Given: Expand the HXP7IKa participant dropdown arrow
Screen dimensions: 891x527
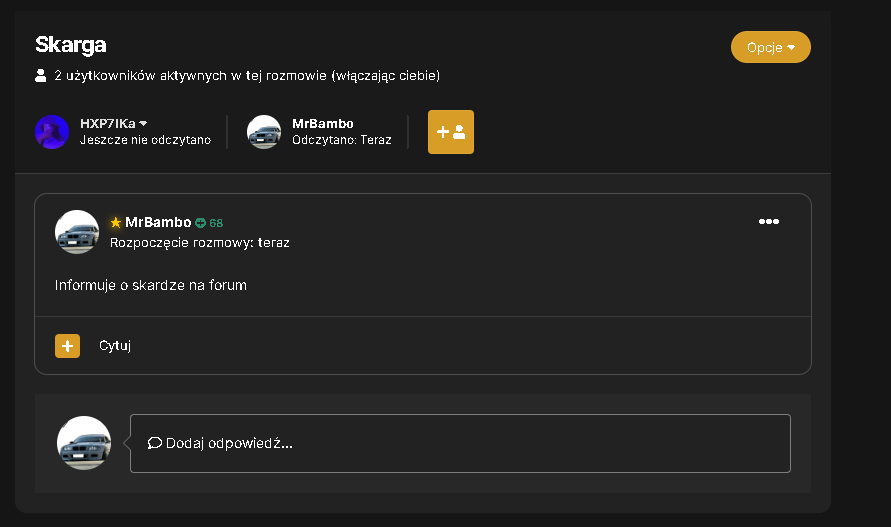Looking at the screenshot, I should (x=143, y=123).
